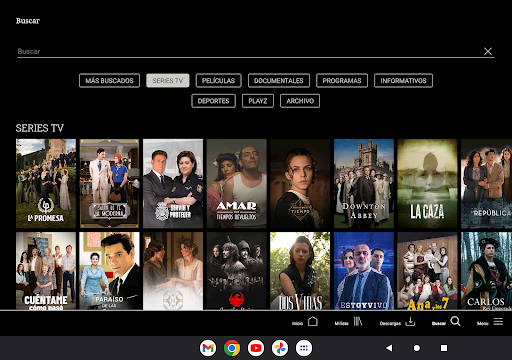
Task: Open the Menú hamburger icon
Action: [x=498, y=321]
